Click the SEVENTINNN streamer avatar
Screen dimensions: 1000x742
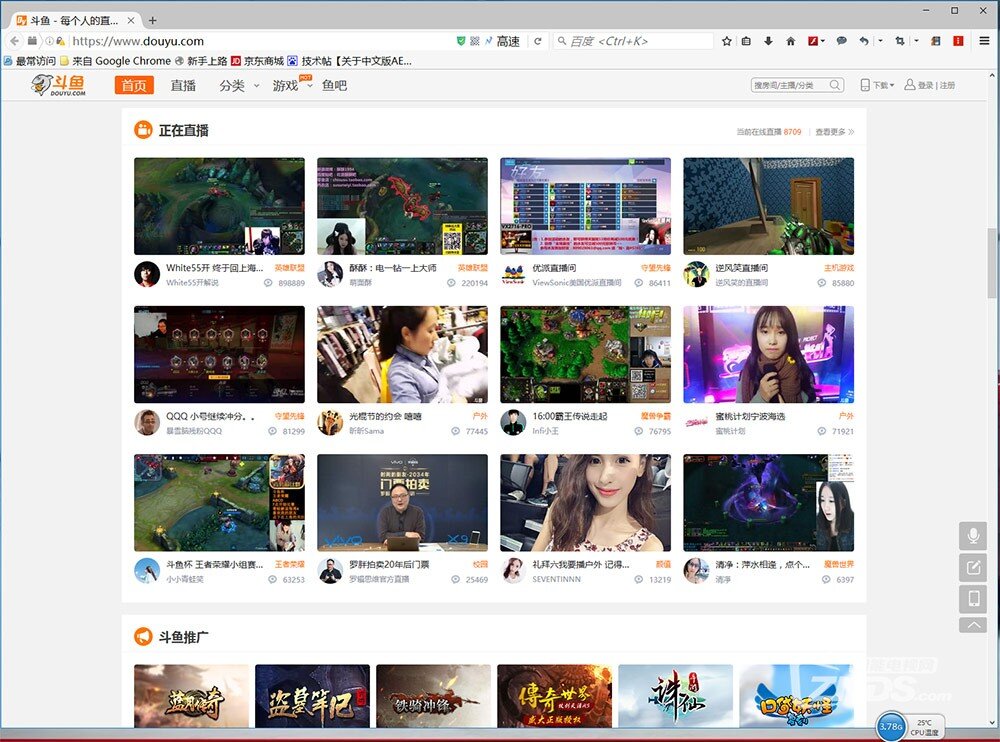click(x=513, y=571)
